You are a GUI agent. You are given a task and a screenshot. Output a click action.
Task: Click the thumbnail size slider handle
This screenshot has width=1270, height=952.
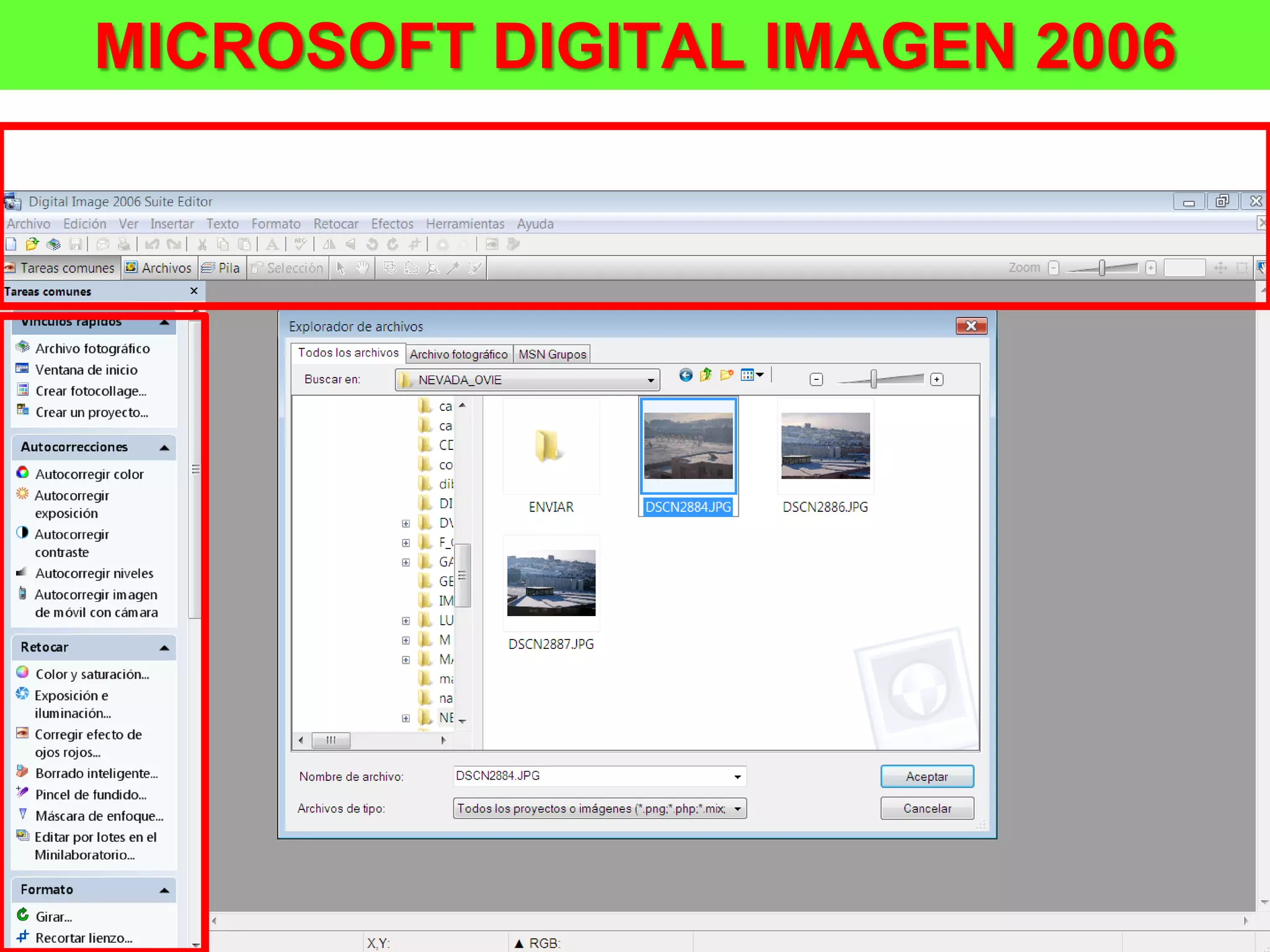[x=873, y=379]
